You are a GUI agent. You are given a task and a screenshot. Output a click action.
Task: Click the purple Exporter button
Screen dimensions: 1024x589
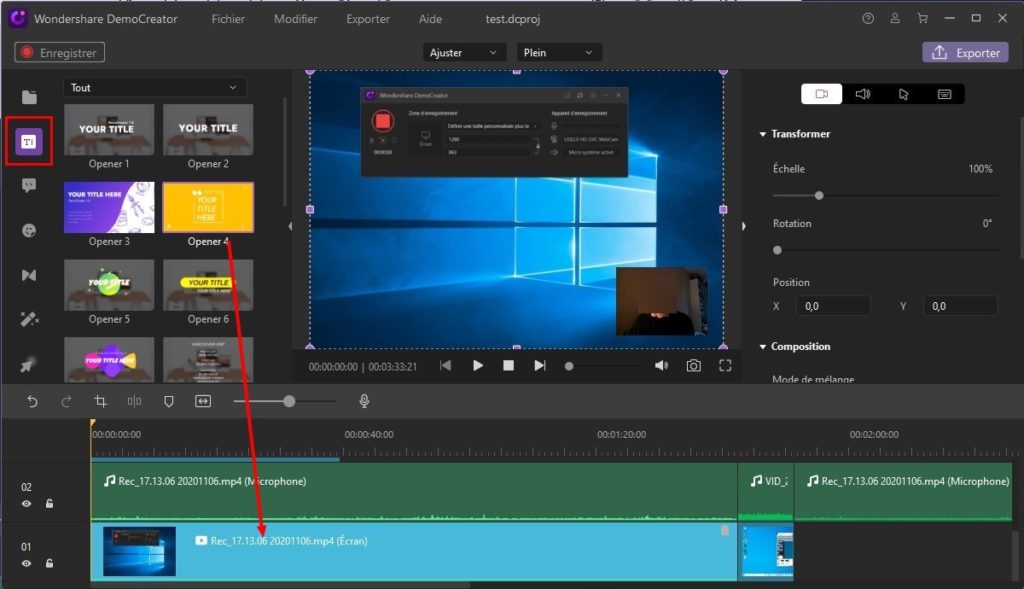[x=965, y=52]
